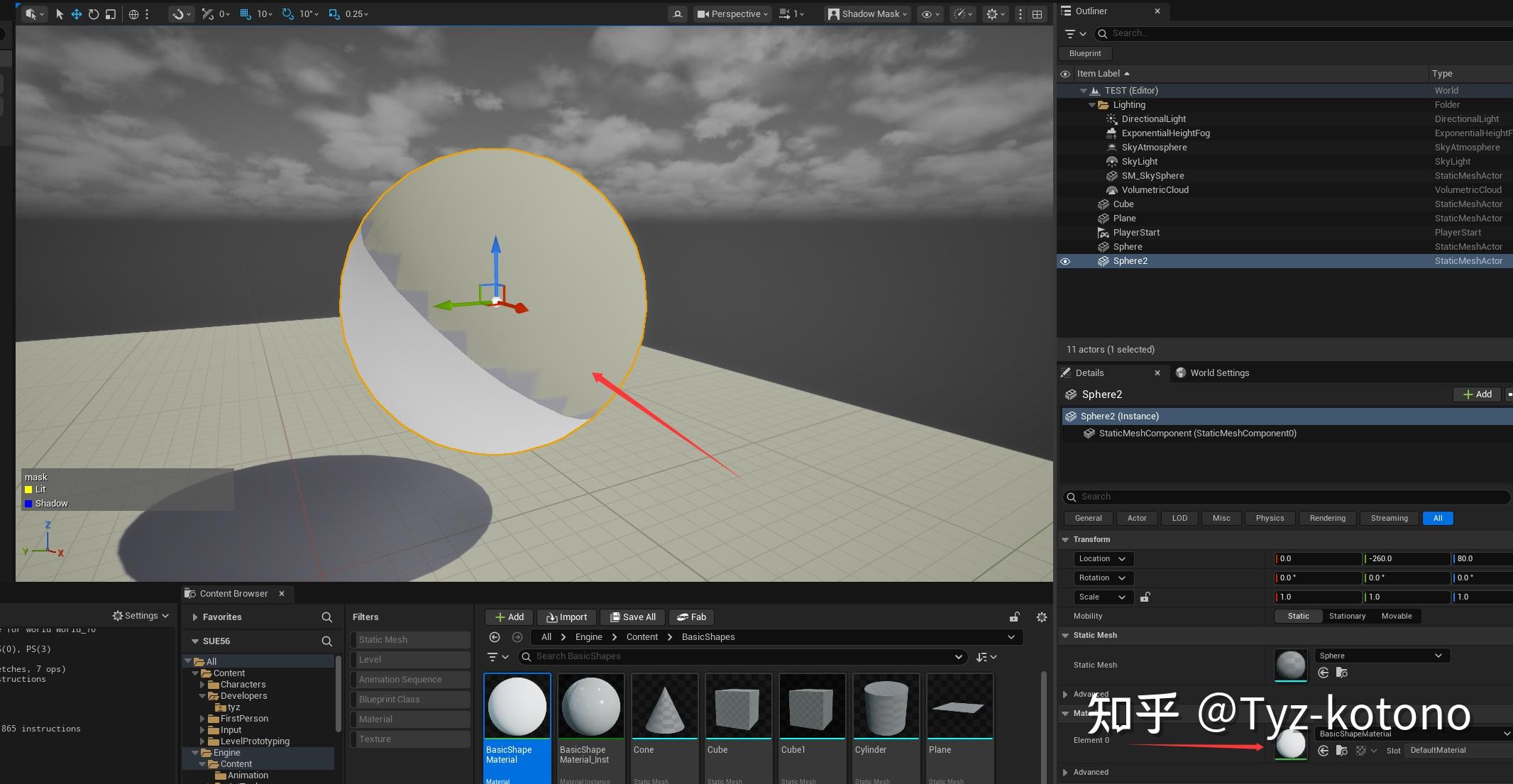Switch to the Physics category in Details
The height and width of the screenshot is (784, 1513).
click(x=1270, y=518)
